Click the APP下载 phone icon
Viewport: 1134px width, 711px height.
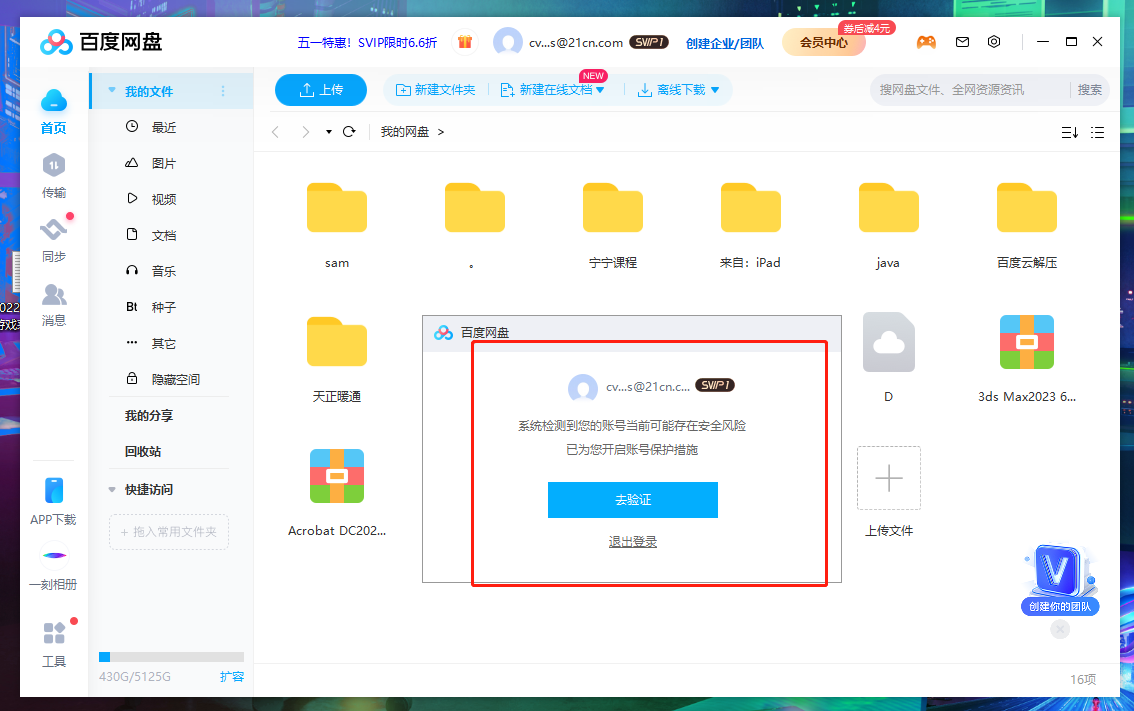(54, 490)
